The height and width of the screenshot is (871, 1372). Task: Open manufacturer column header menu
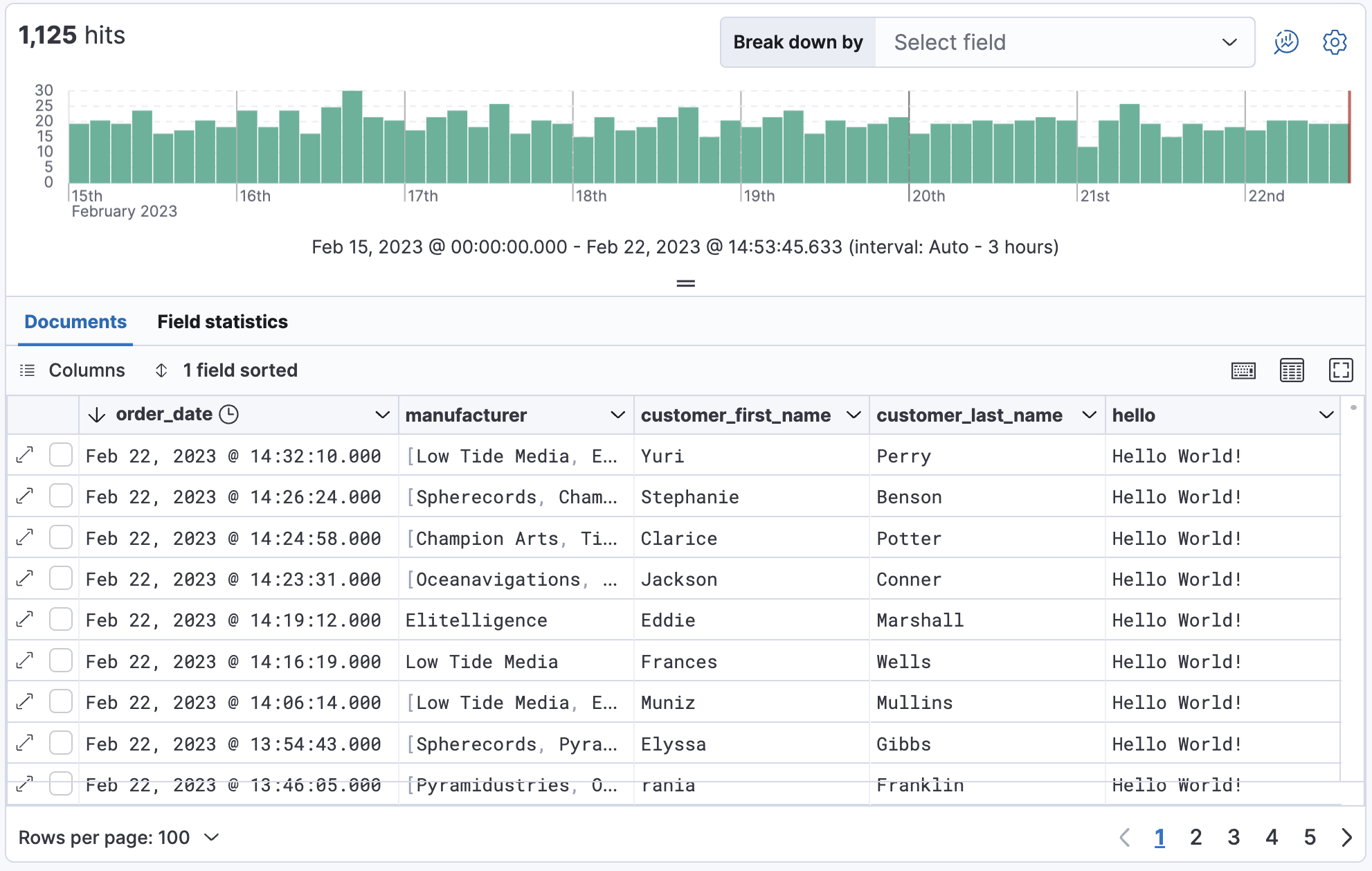[x=617, y=415]
